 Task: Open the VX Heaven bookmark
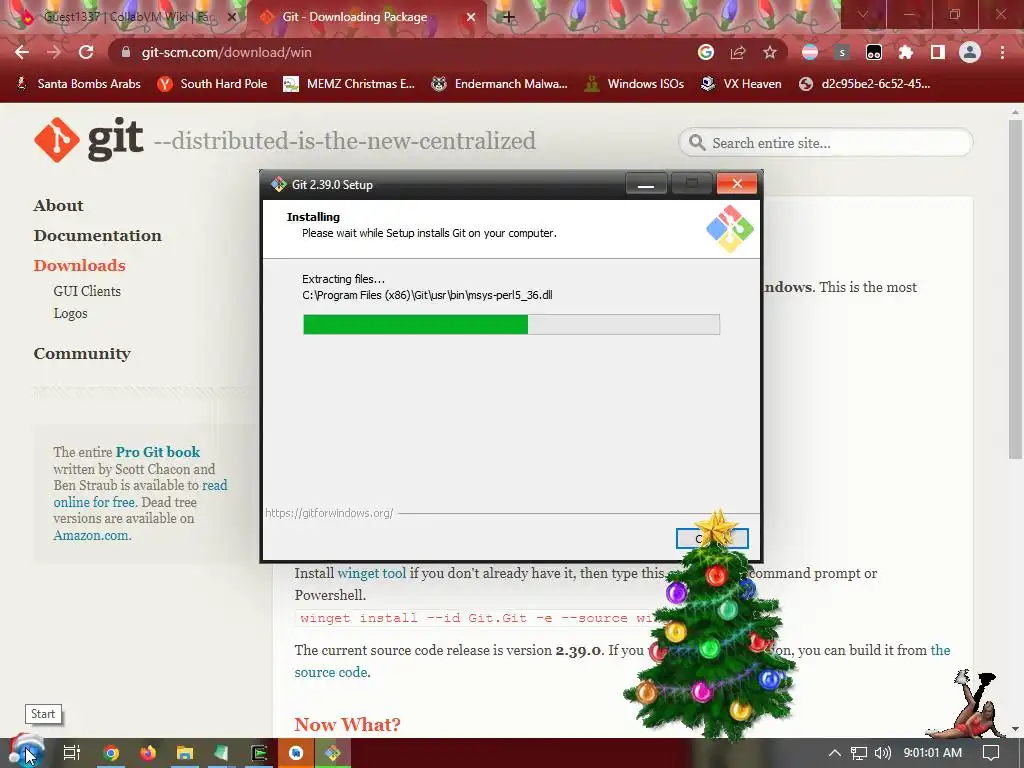[741, 84]
